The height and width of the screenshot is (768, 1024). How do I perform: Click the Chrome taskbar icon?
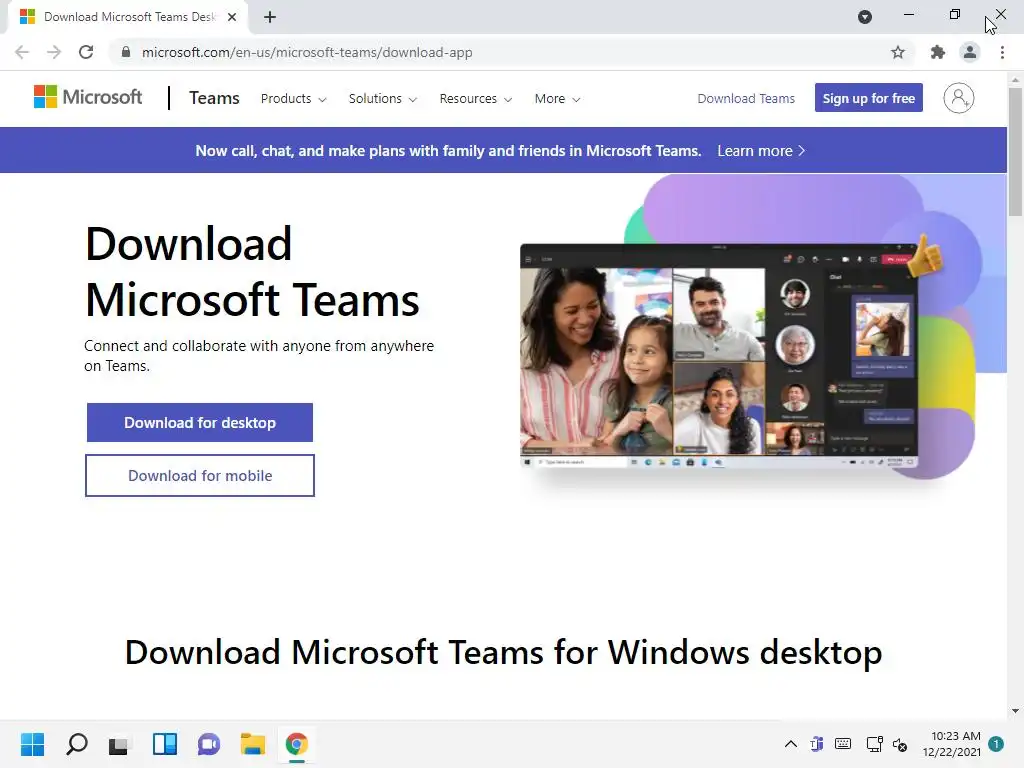point(296,744)
